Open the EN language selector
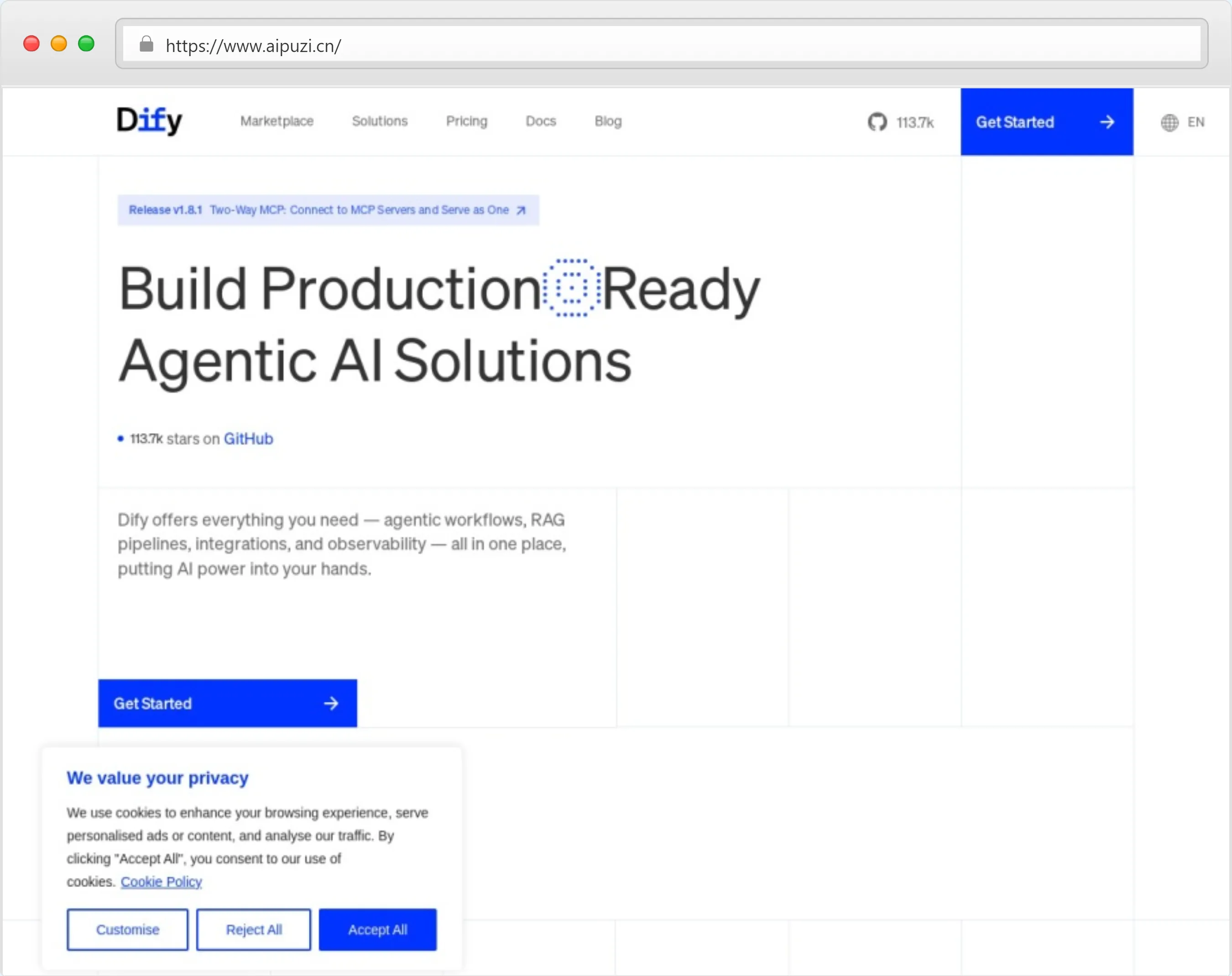Screen dimensions: 1232x976 tap(1182, 122)
